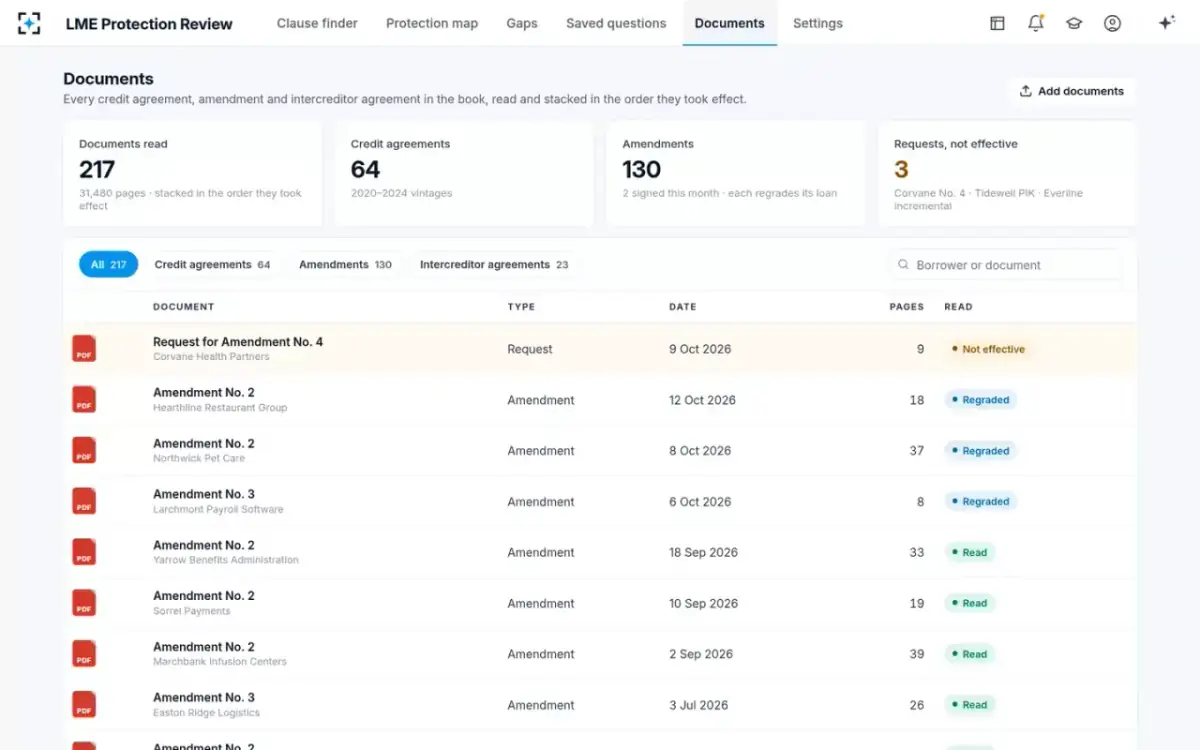
Task: Open Northwick Pet Care Amendment No. 2
Action: pos(204,444)
